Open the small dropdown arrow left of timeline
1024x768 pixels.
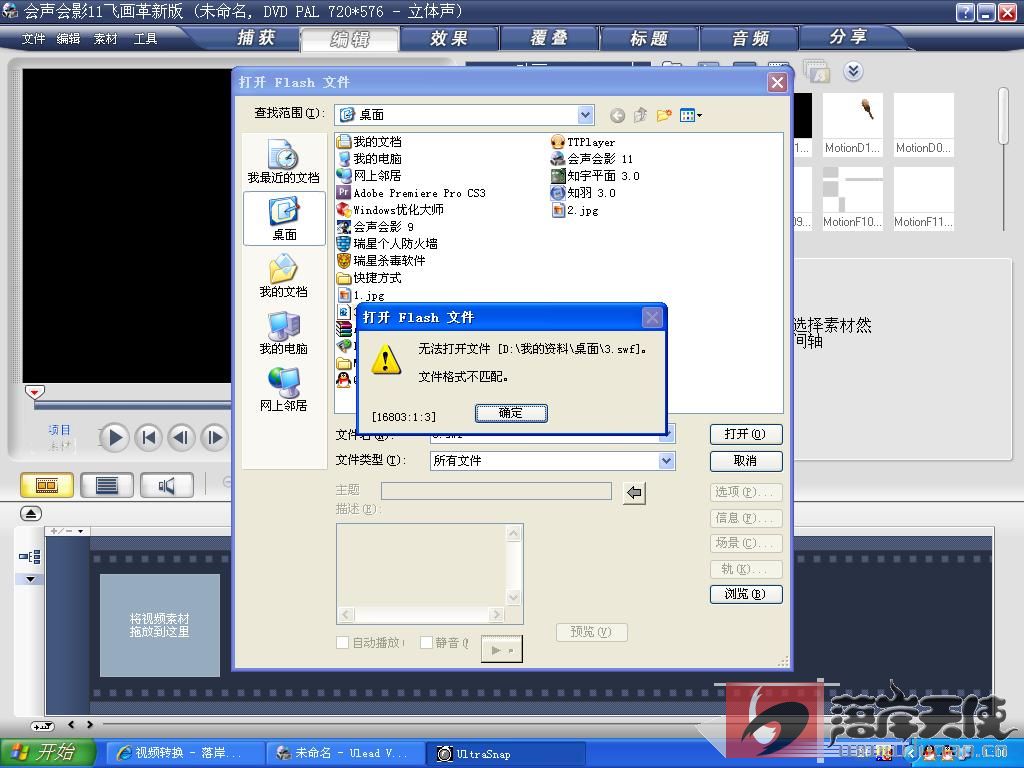tap(30, 579)
